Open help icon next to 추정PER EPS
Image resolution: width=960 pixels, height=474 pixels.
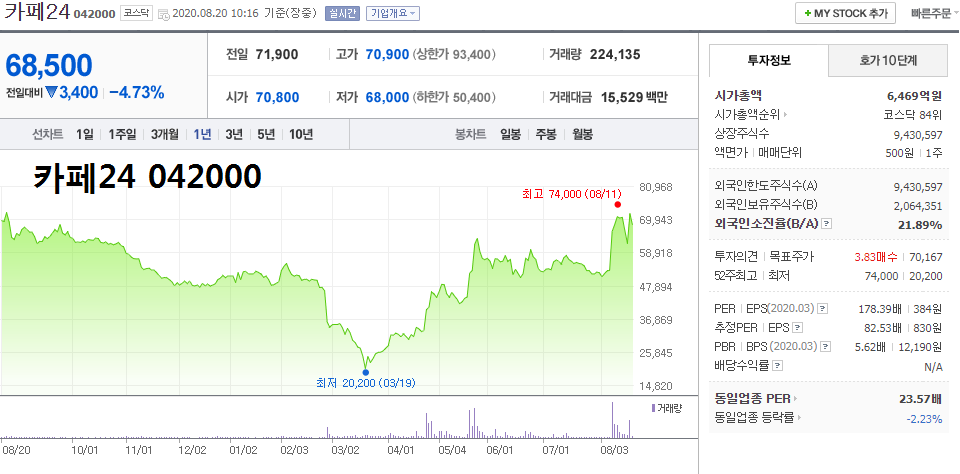click(x=798, y=328)
